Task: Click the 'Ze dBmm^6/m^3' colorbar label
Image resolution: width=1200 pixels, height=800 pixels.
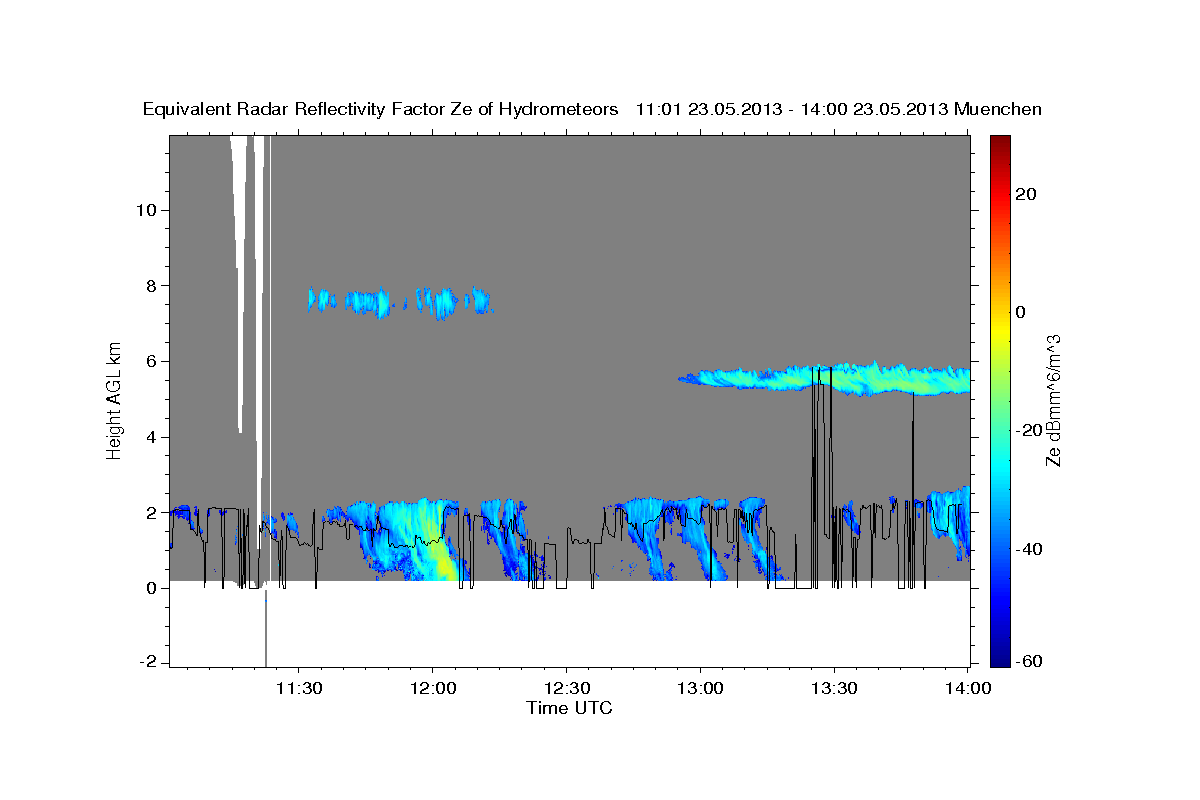Action: tap(1053, 400)
